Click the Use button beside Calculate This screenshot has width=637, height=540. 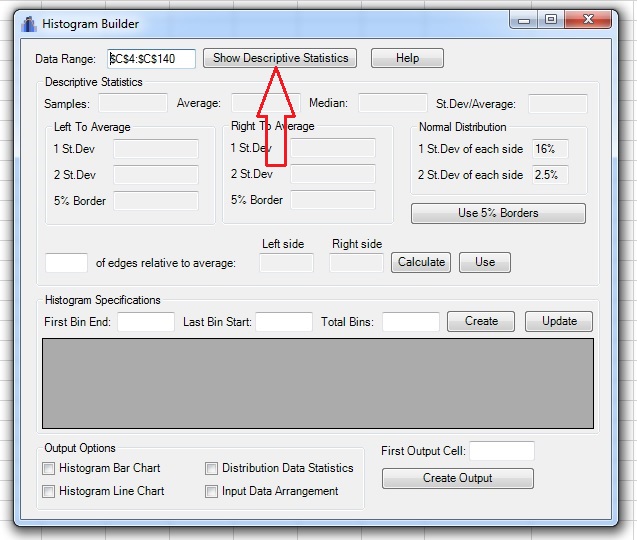pos(485,262)
